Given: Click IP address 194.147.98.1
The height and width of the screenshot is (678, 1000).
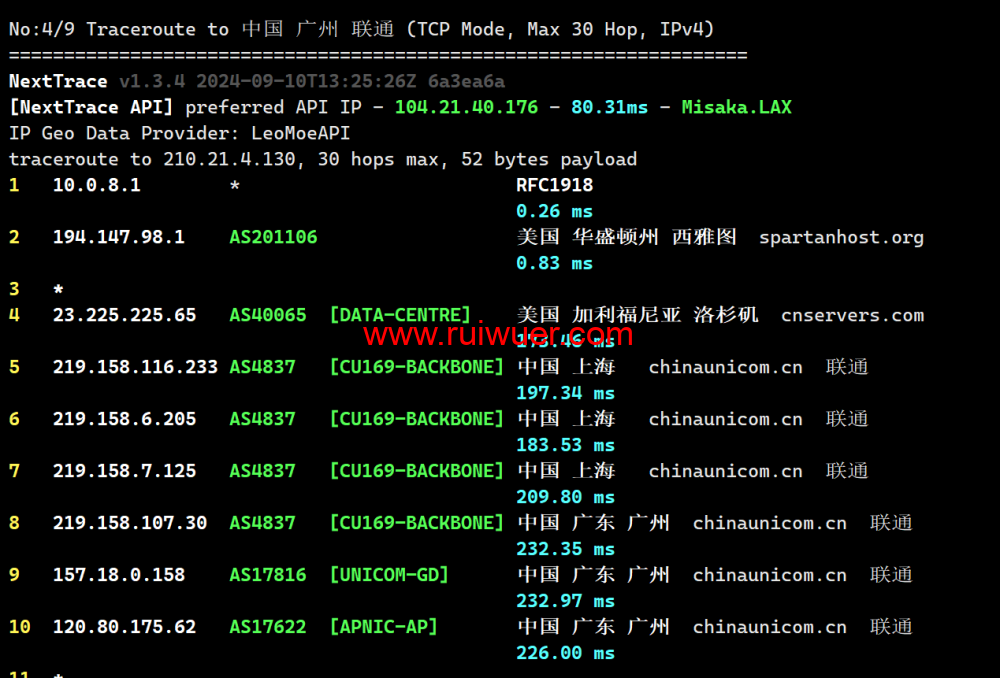Looking at the screenshot, I should click(x=119, y=237).
